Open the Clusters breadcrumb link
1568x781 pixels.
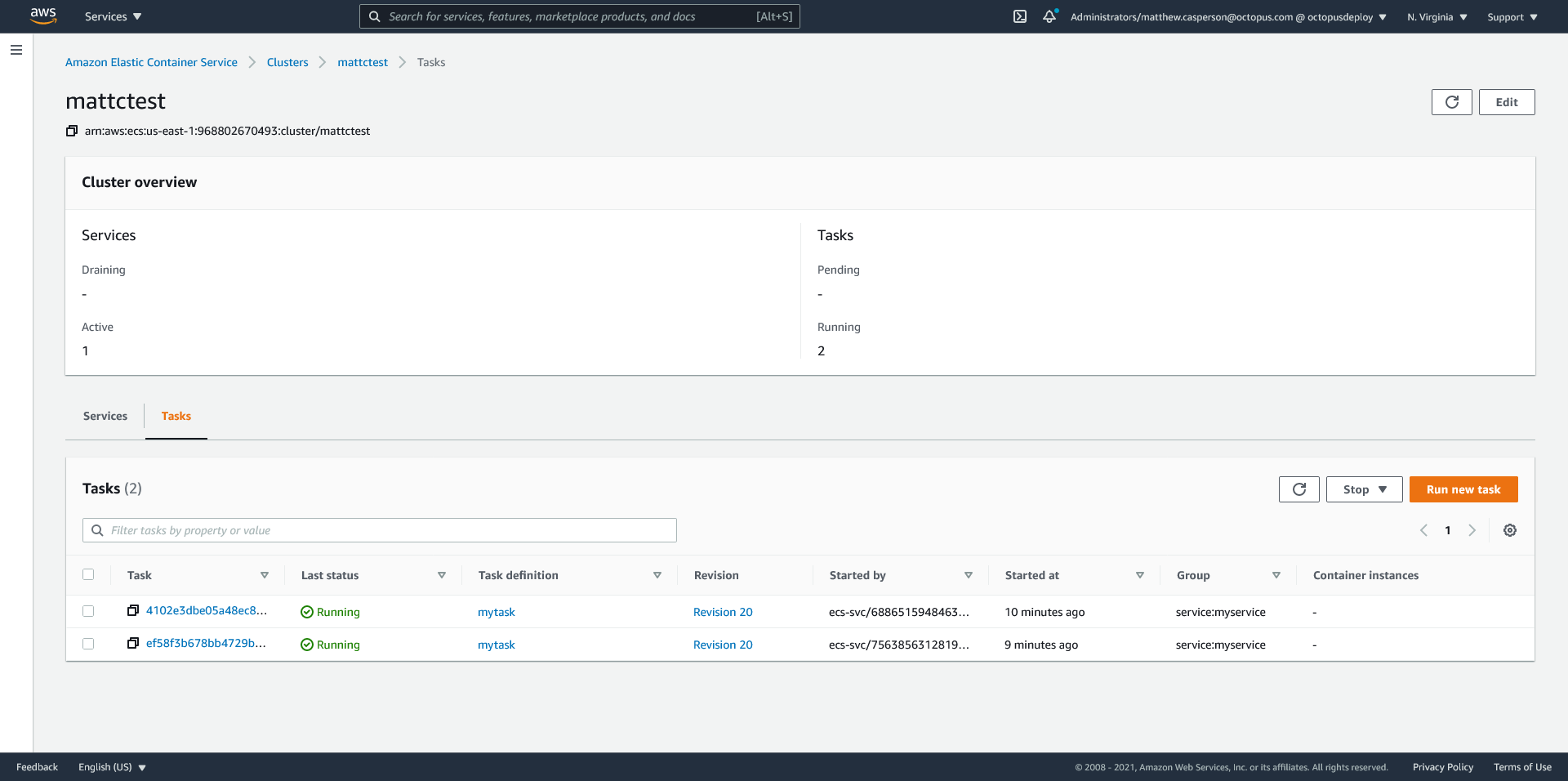pos(287,62)
